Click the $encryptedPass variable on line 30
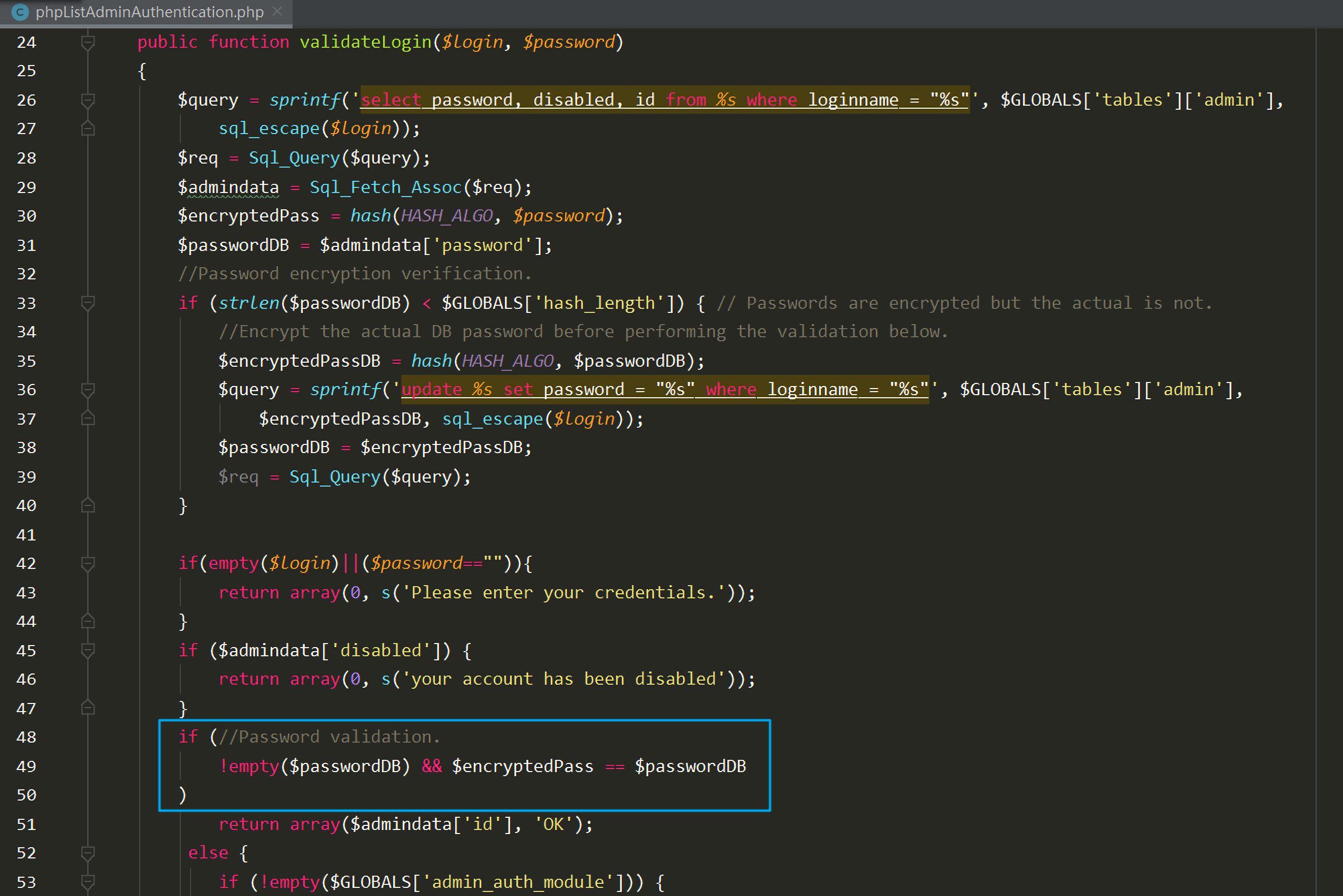The height and width of the screenshot is (896, 1343). (x=248, y=215)
